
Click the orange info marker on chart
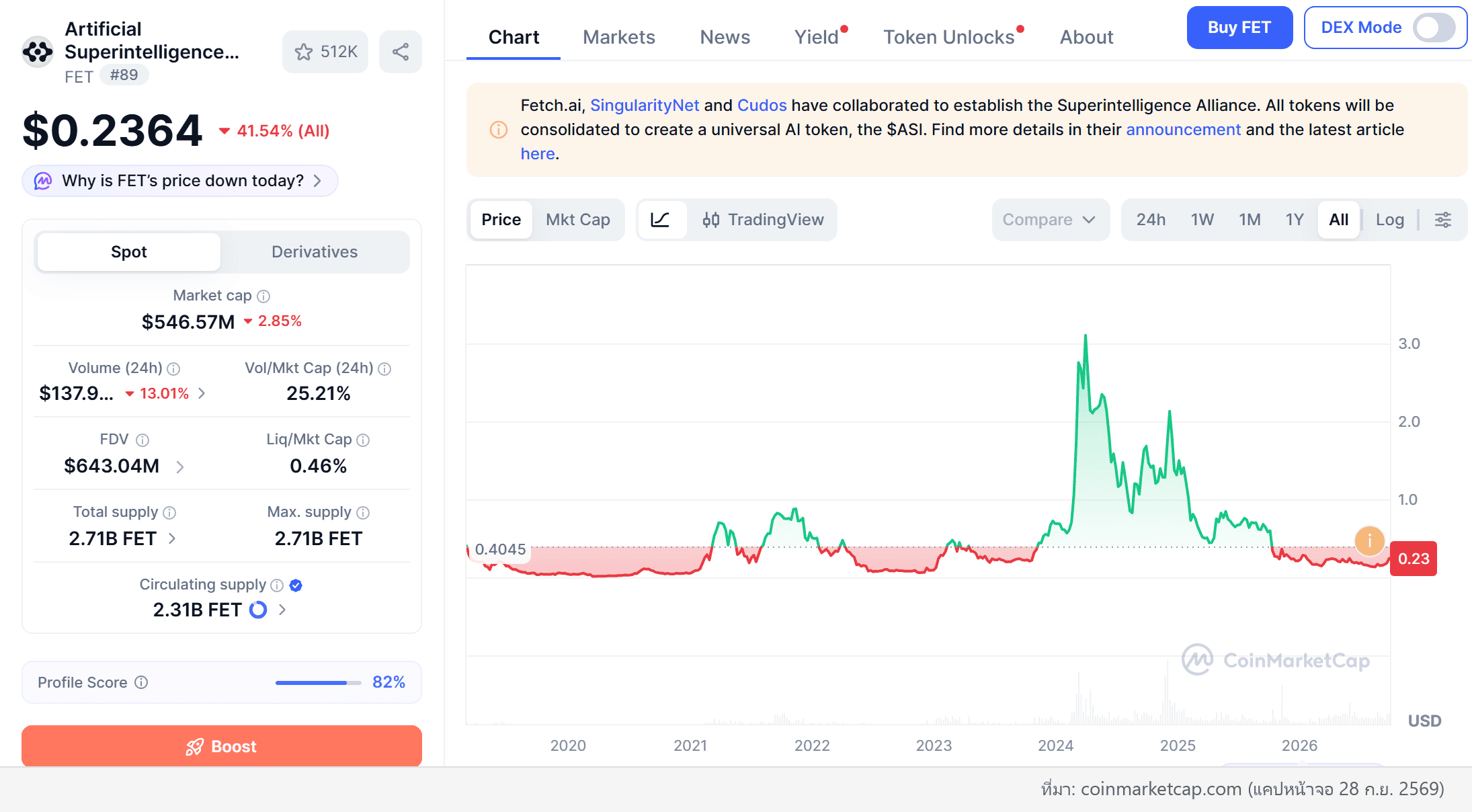point(1369,540)
